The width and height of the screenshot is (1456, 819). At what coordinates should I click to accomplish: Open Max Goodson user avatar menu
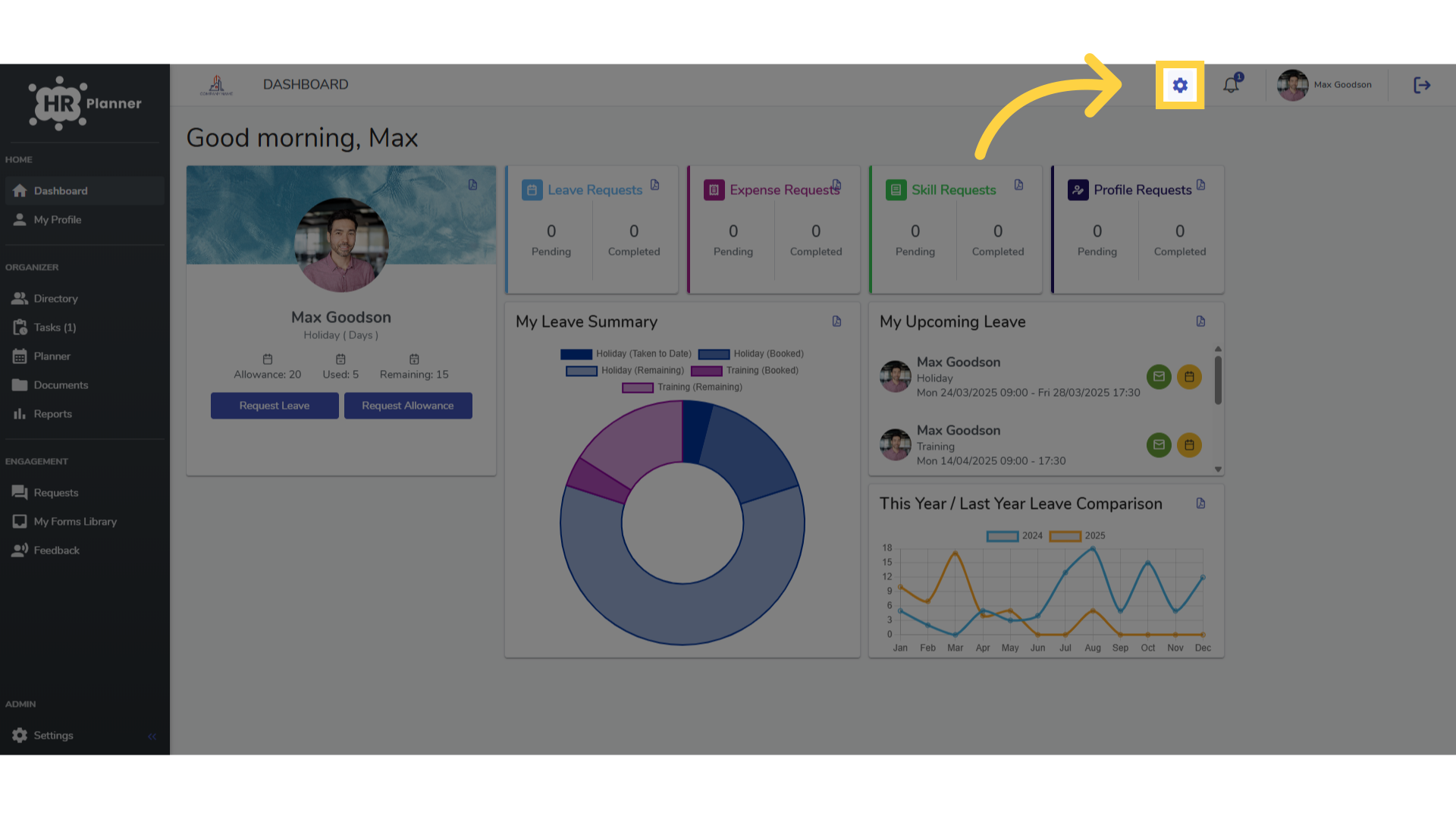[1325, 85]
